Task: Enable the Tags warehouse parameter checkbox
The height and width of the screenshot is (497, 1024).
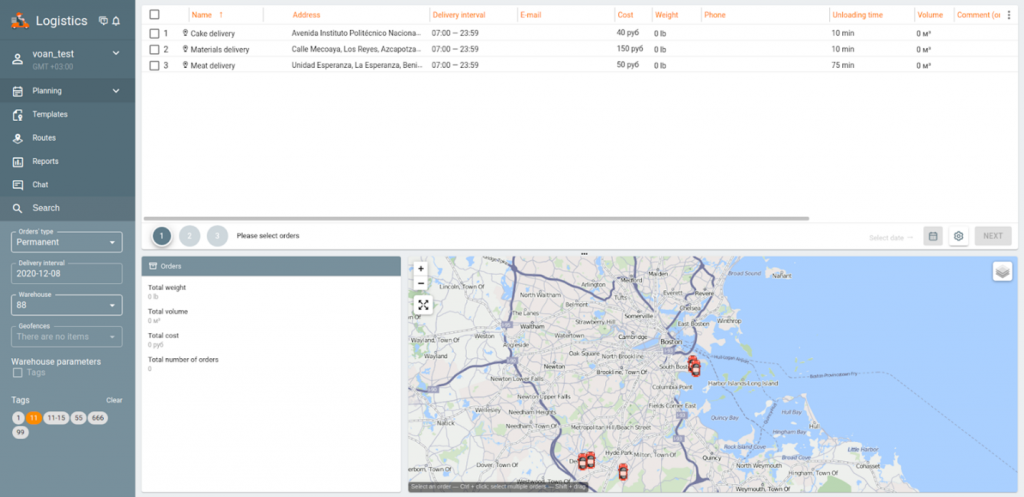Action: coord(17,373)
